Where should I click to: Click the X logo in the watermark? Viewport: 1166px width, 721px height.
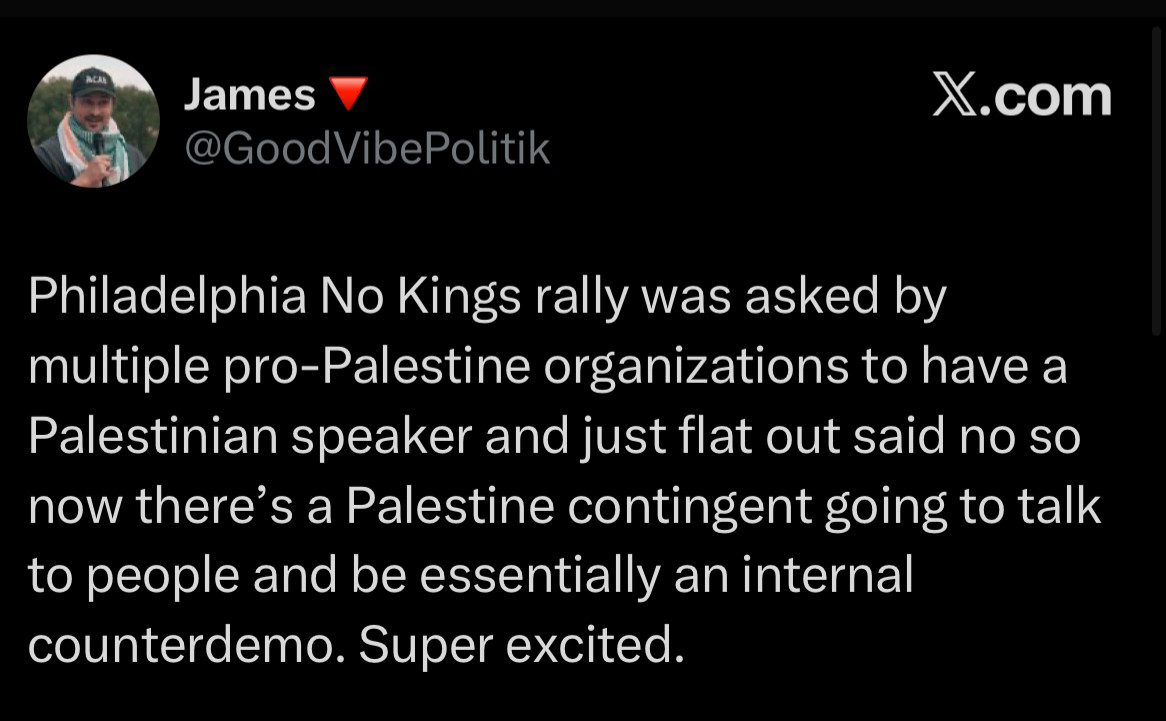click(x=957, y=97)
